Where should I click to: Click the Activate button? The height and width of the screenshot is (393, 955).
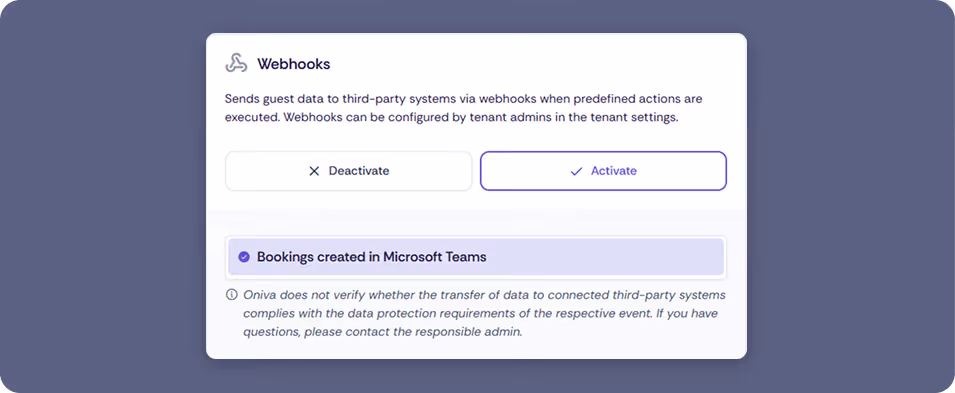pos(603,171)
